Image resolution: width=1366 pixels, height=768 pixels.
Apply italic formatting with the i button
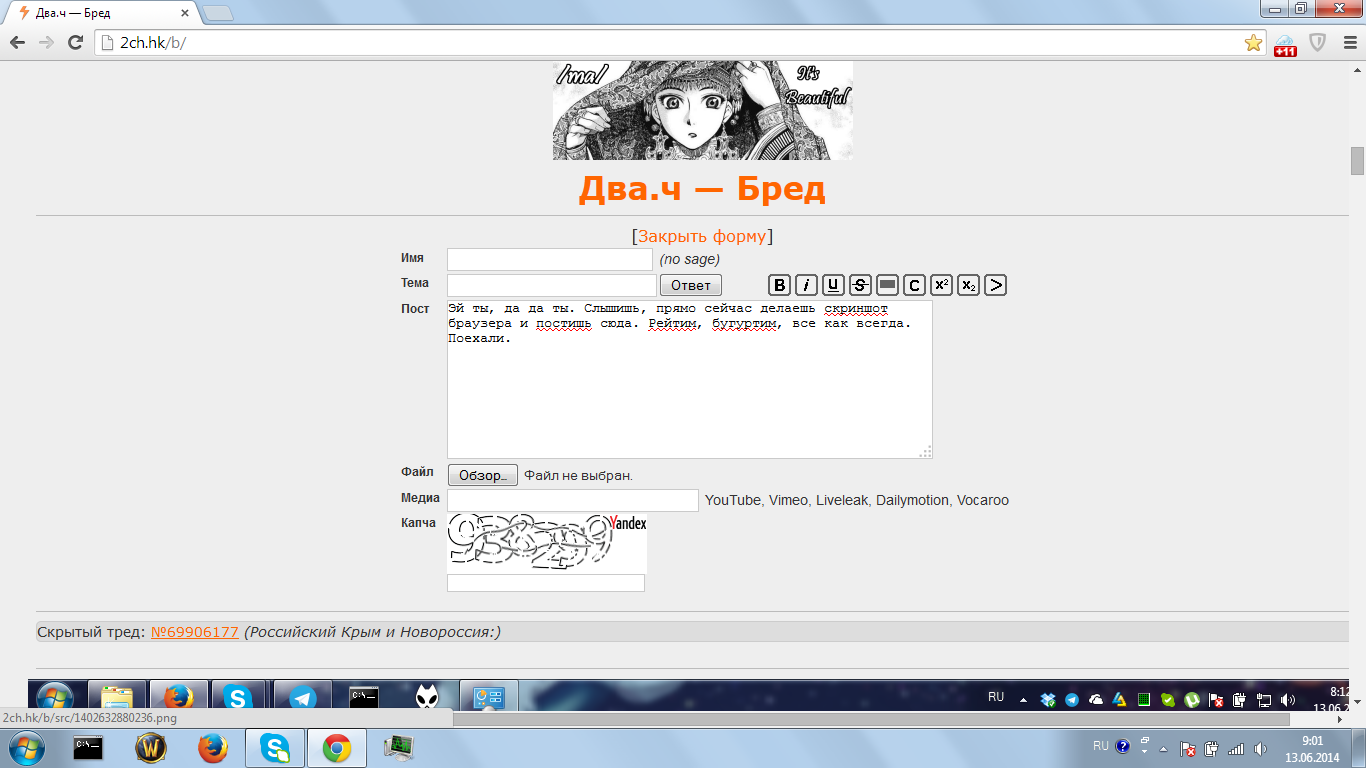coord(807,285)
